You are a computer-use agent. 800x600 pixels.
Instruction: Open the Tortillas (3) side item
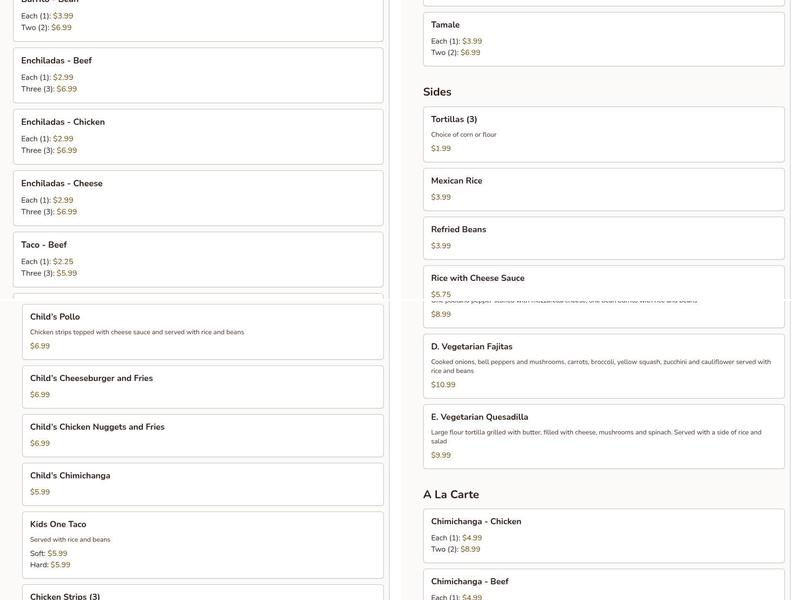[x=603, y=133]
